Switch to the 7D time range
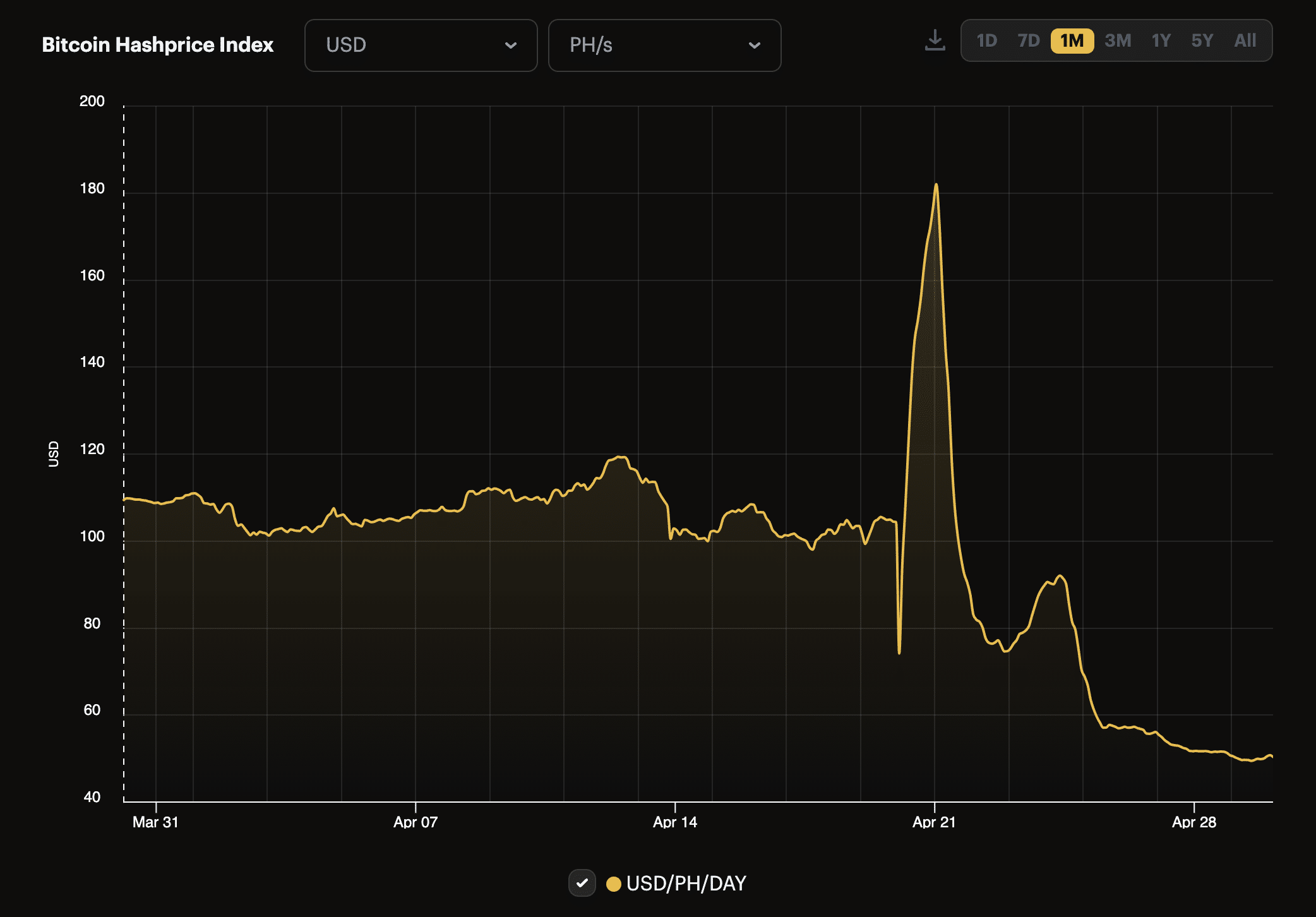 coord(1029,41)
